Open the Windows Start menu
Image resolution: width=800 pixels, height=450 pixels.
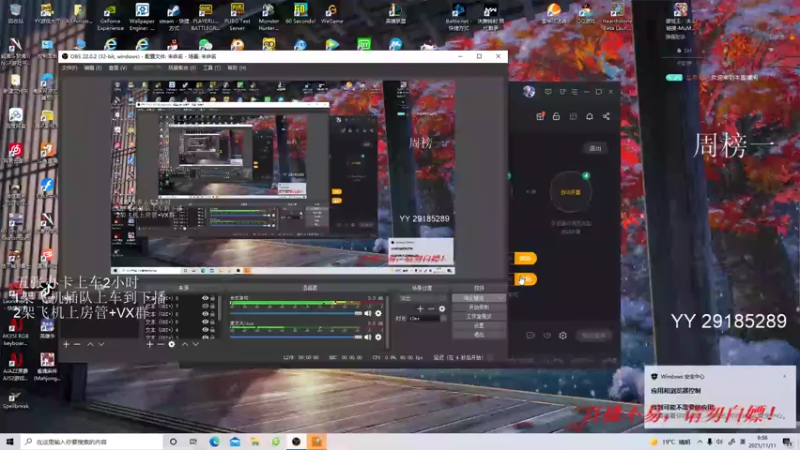tap(10, 442)
